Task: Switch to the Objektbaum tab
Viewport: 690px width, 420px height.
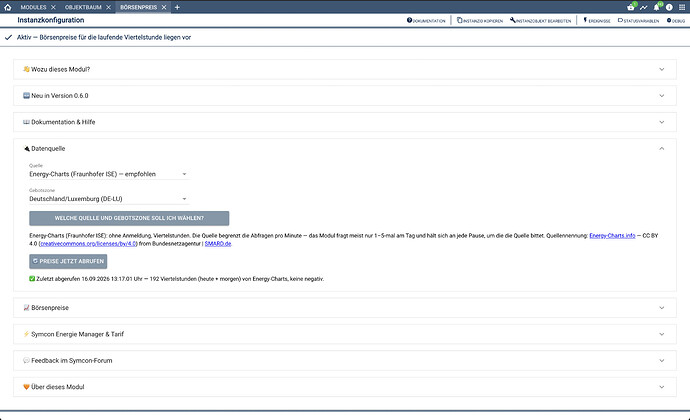Action: click(83, 7)
